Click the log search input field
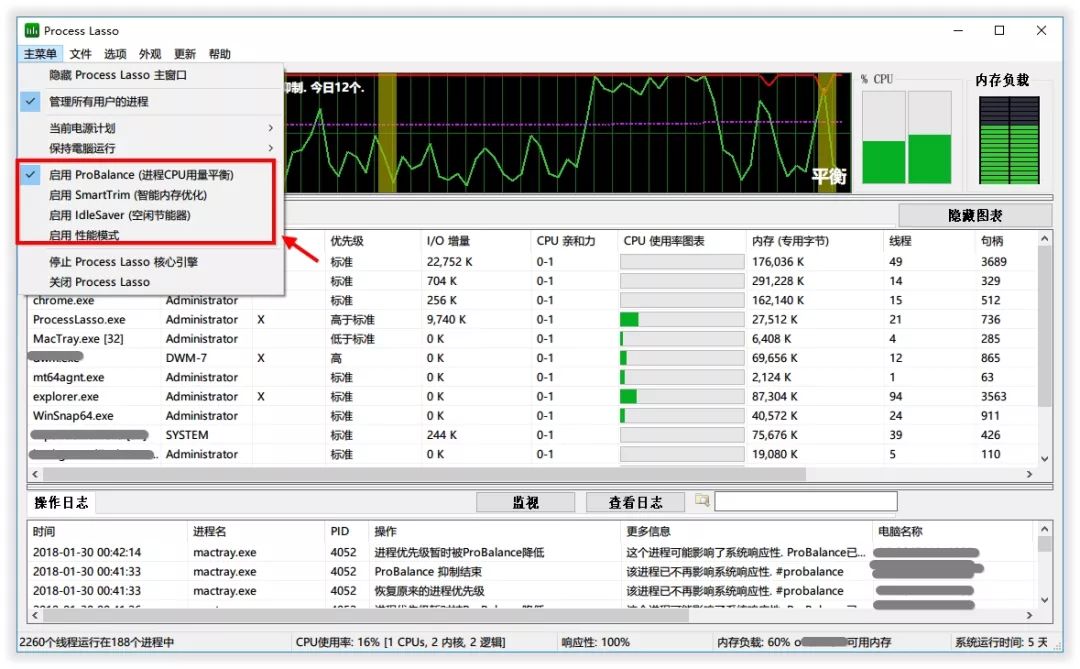 tap(806, 501)
